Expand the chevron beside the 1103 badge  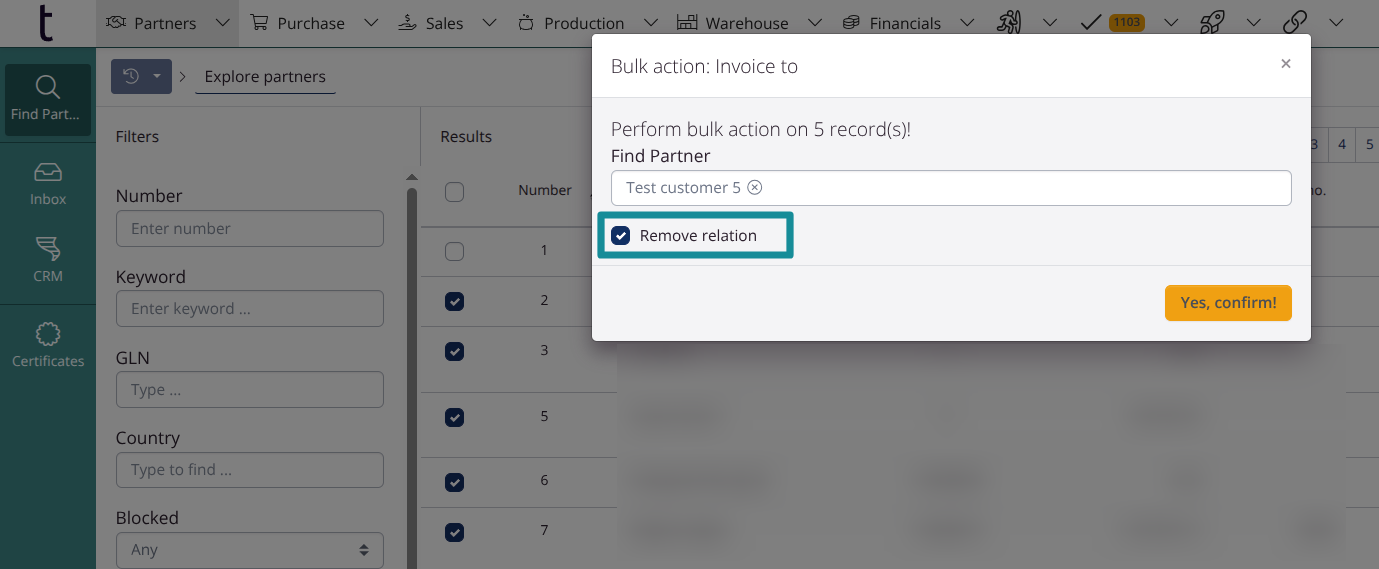(1171, 23)
